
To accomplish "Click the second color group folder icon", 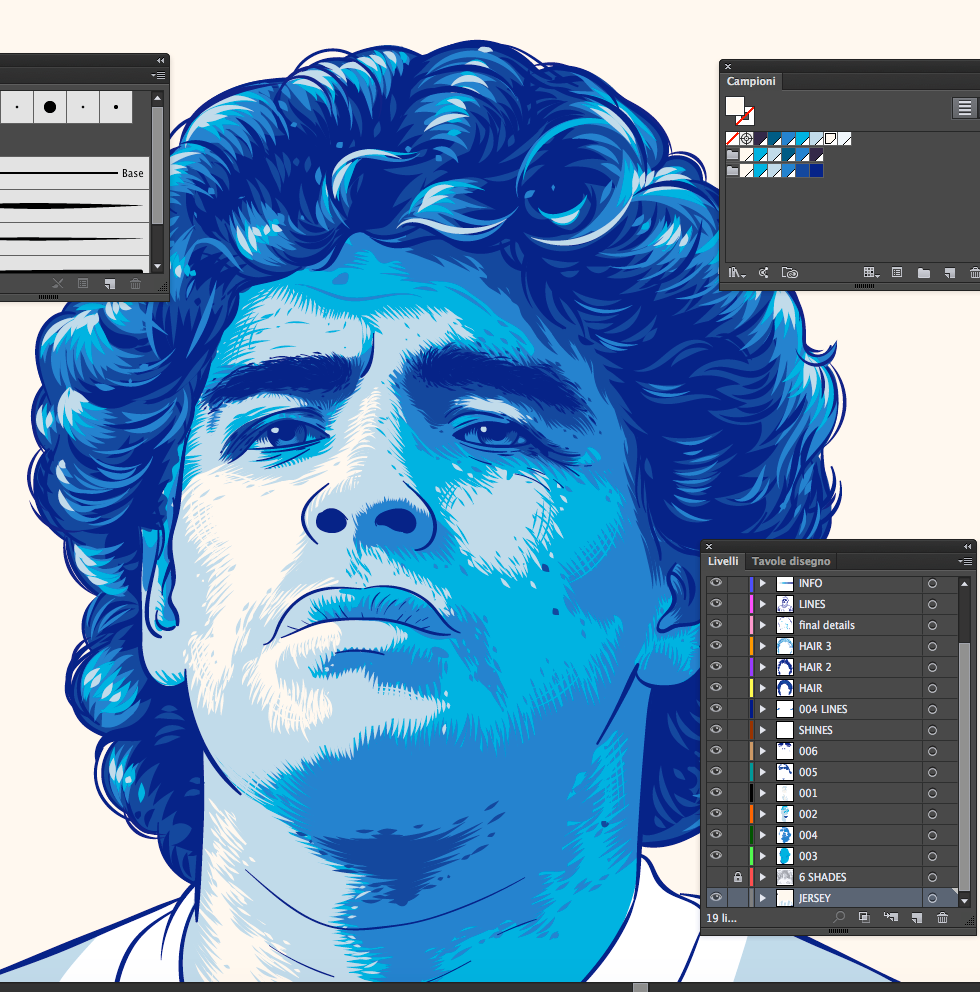I will click(x=733, y=170).
